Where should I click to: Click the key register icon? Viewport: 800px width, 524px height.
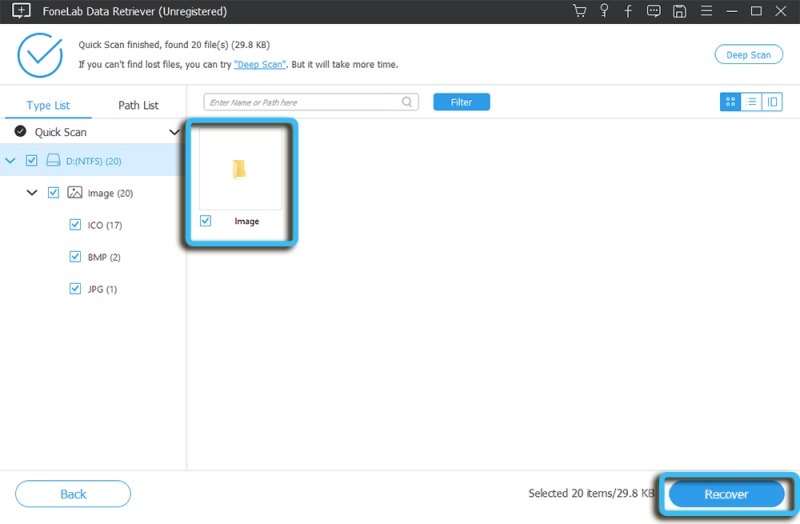pyautogui.click(x=604, y=11)
